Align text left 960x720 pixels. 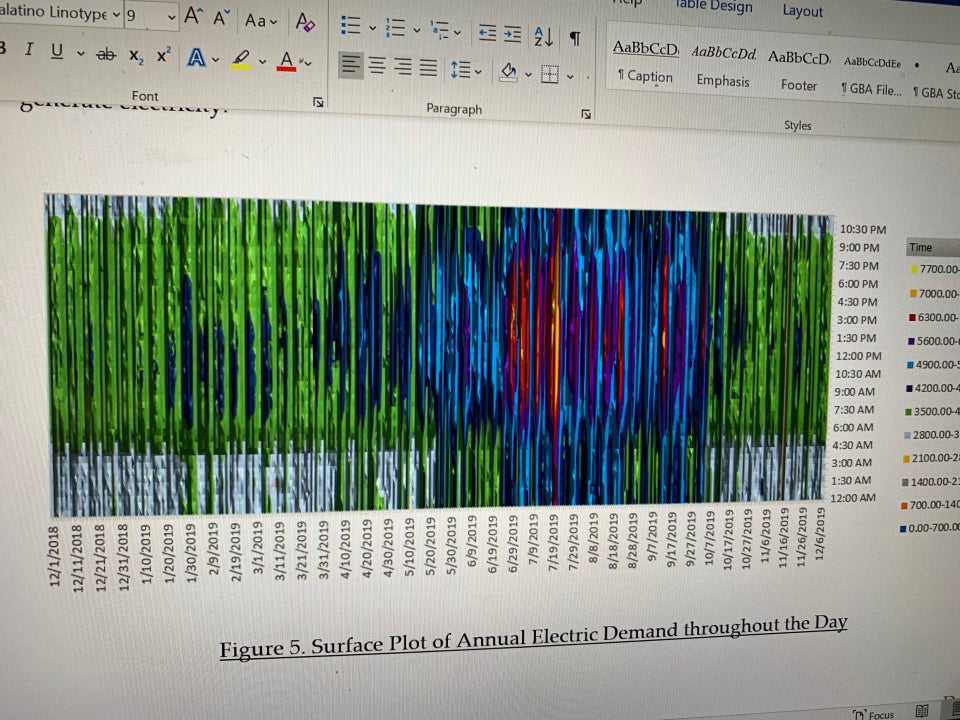(351, 65)
